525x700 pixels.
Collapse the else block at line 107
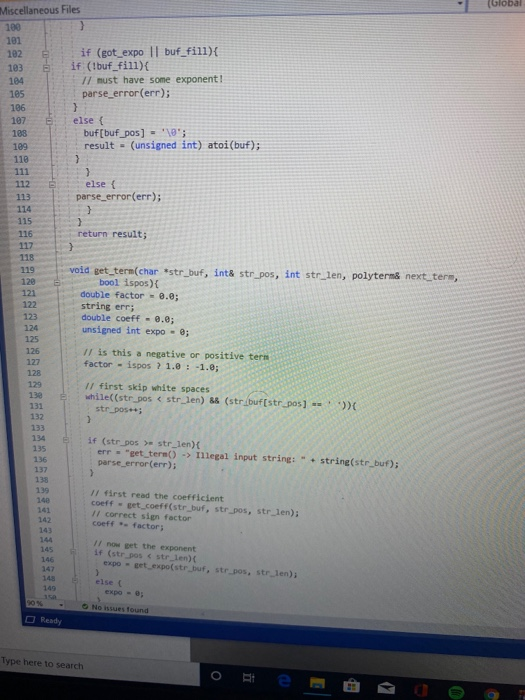(x=50, y=121)
